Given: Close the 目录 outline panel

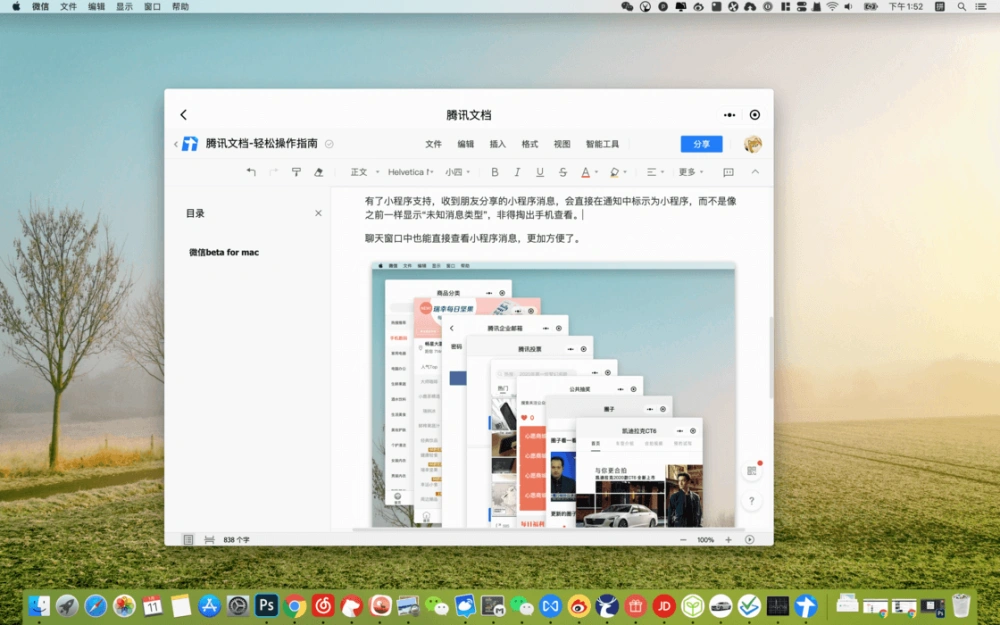Looking at the screenshot, I should pos(318,213).
